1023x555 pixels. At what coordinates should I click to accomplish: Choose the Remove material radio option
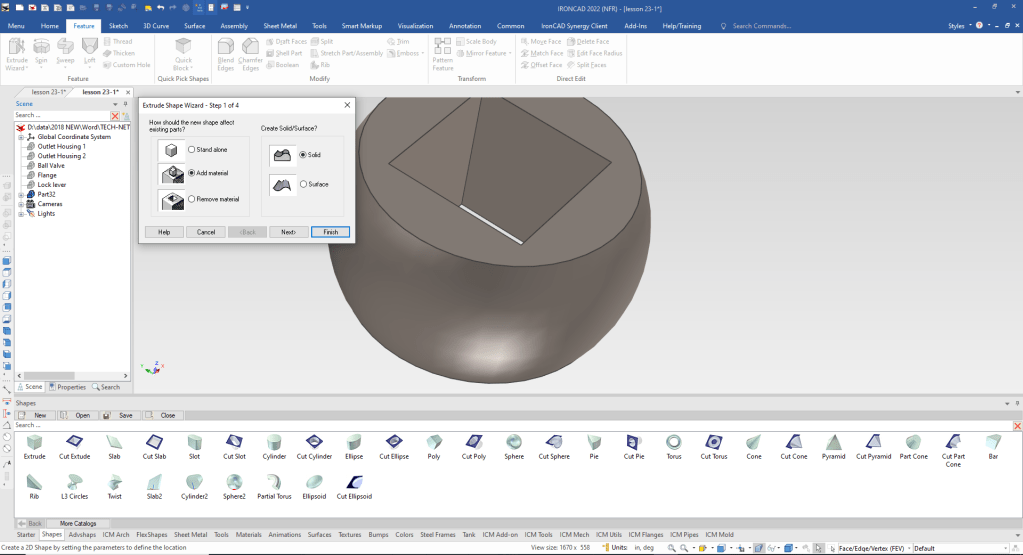click(x=192, y=199)
